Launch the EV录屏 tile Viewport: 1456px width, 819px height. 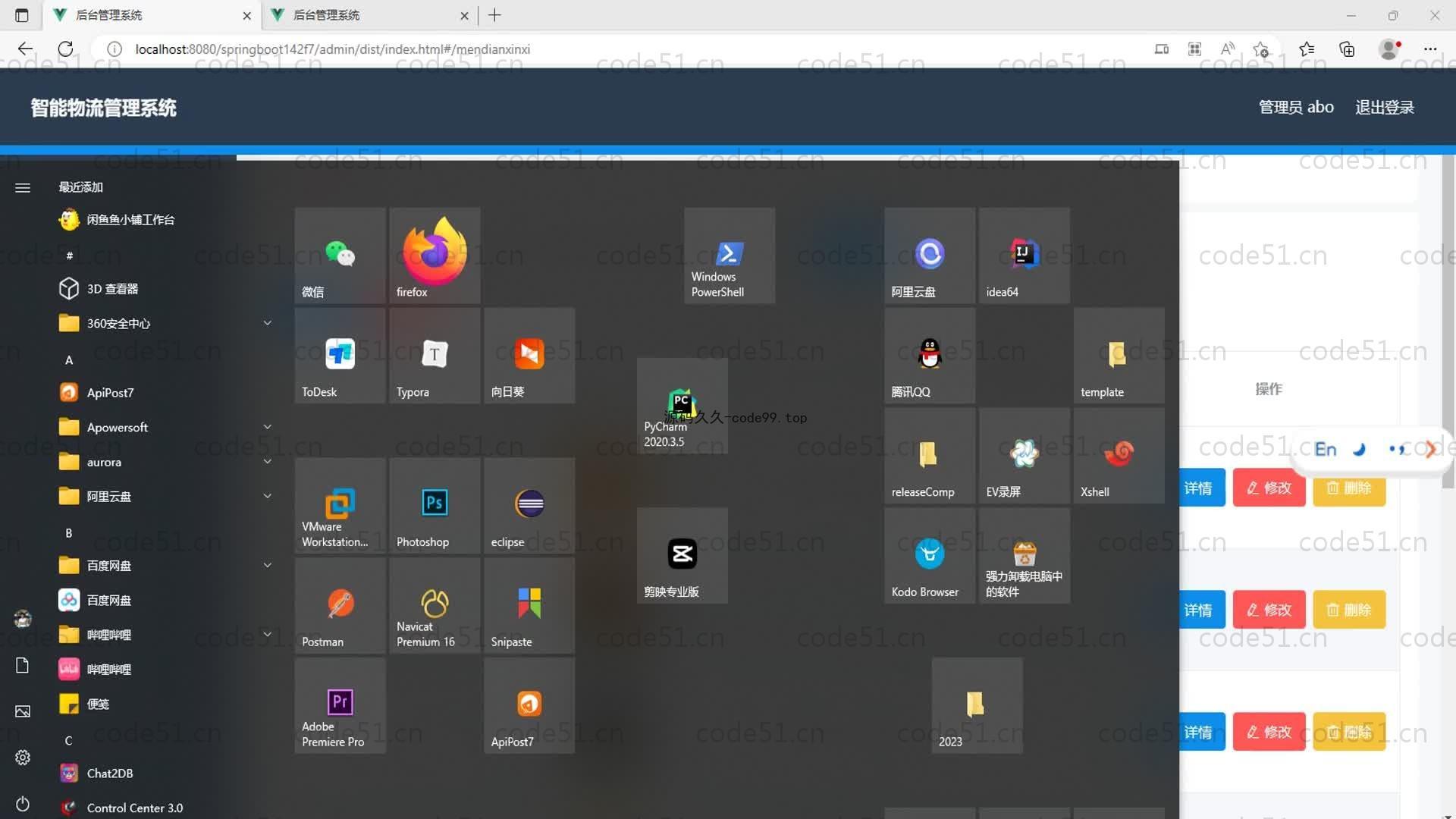pyautogui.click(x=1025, y=456)
